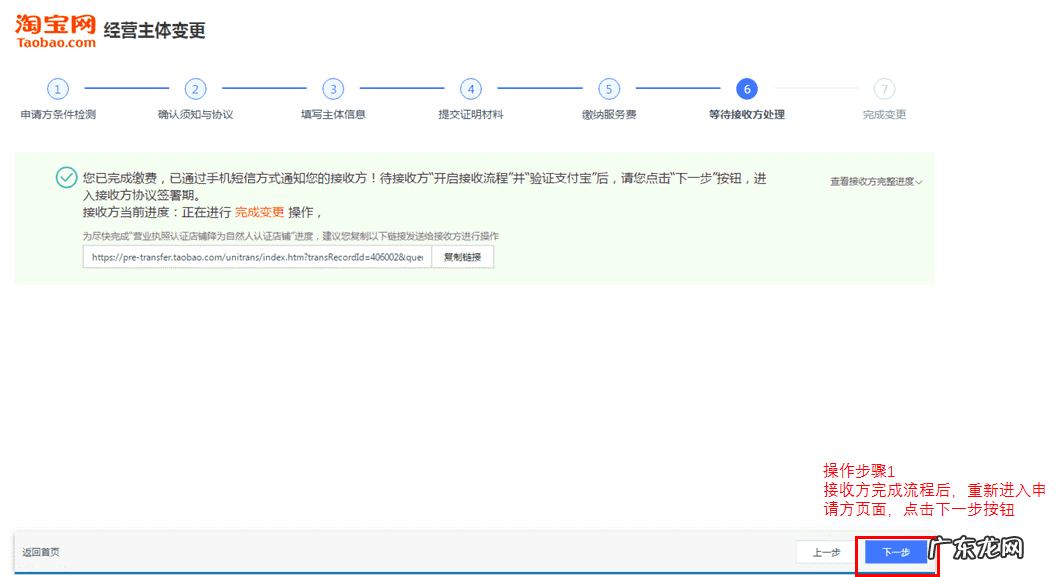Click the 复制链接 button

(x=461, y=256)
